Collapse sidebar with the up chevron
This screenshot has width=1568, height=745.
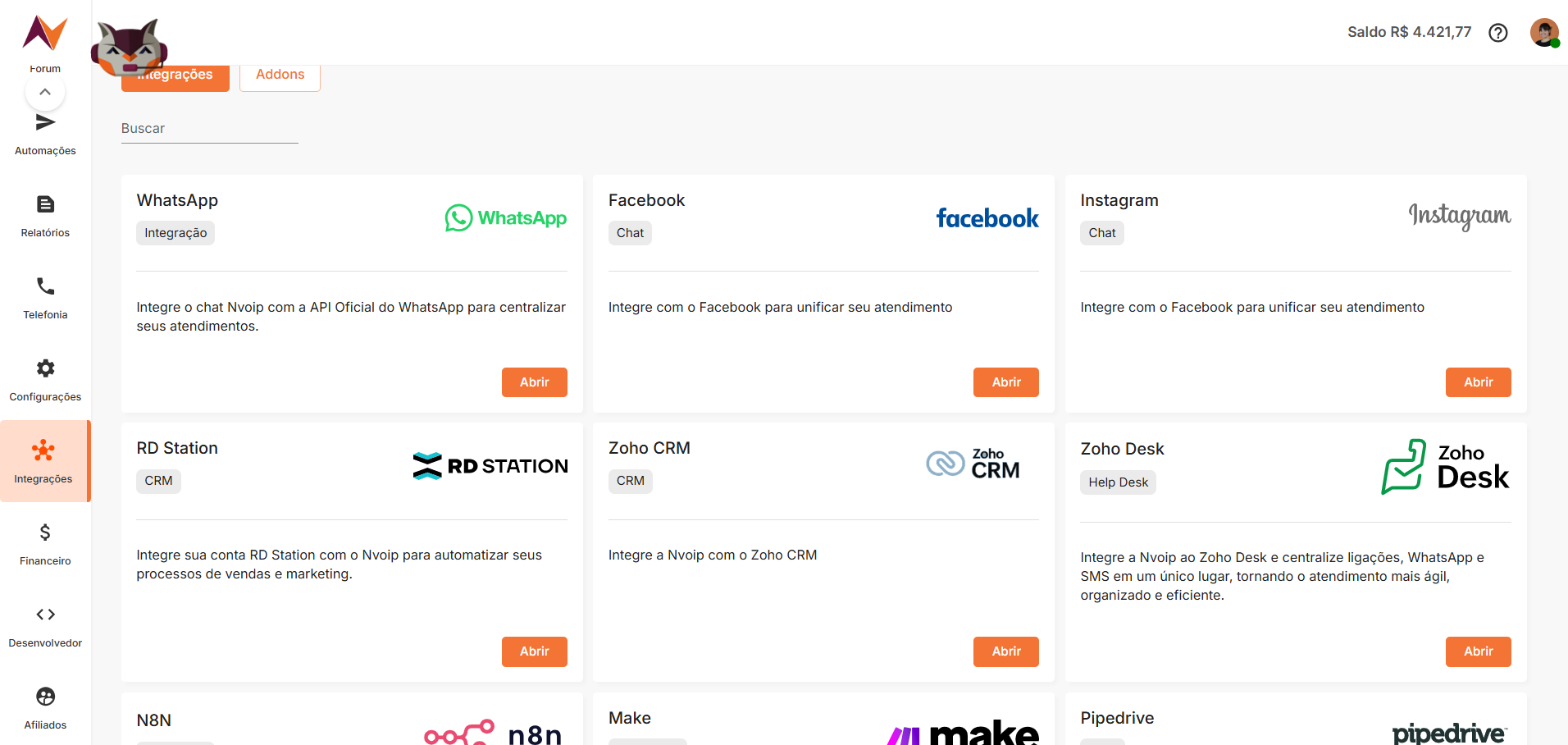pos(45,92)
